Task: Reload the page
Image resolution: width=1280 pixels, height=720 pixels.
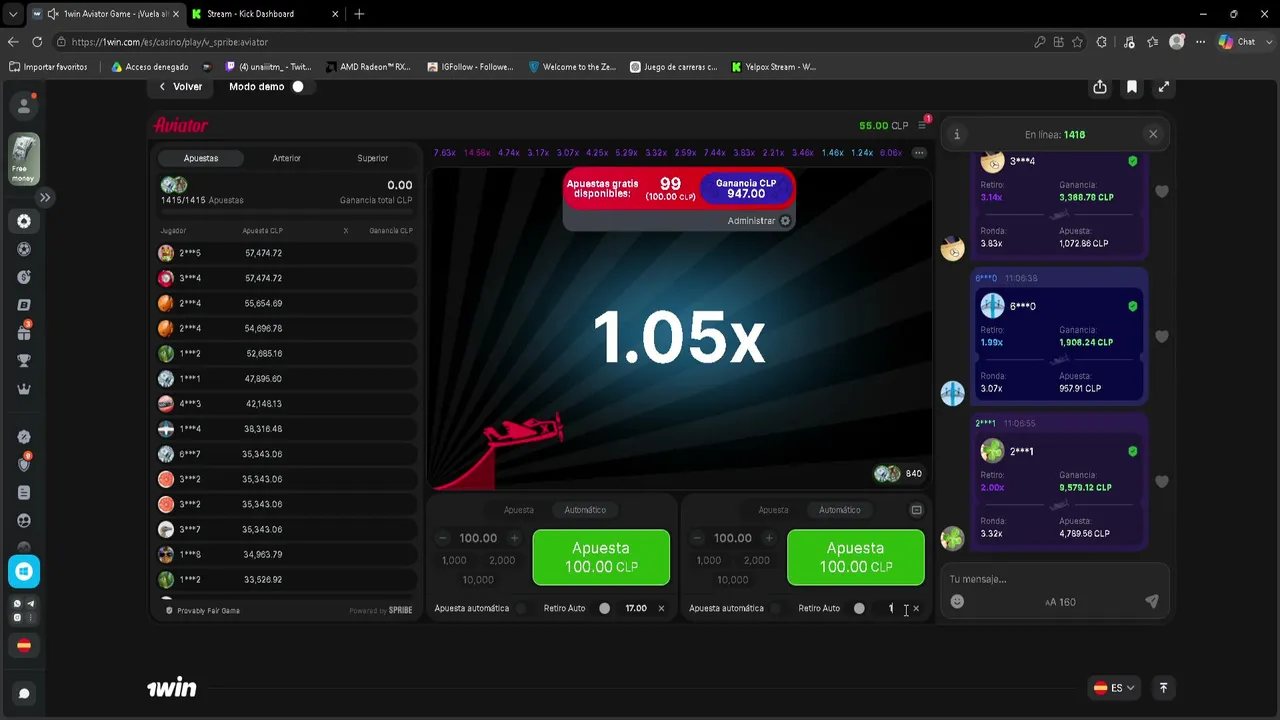Action: (37, 42)
